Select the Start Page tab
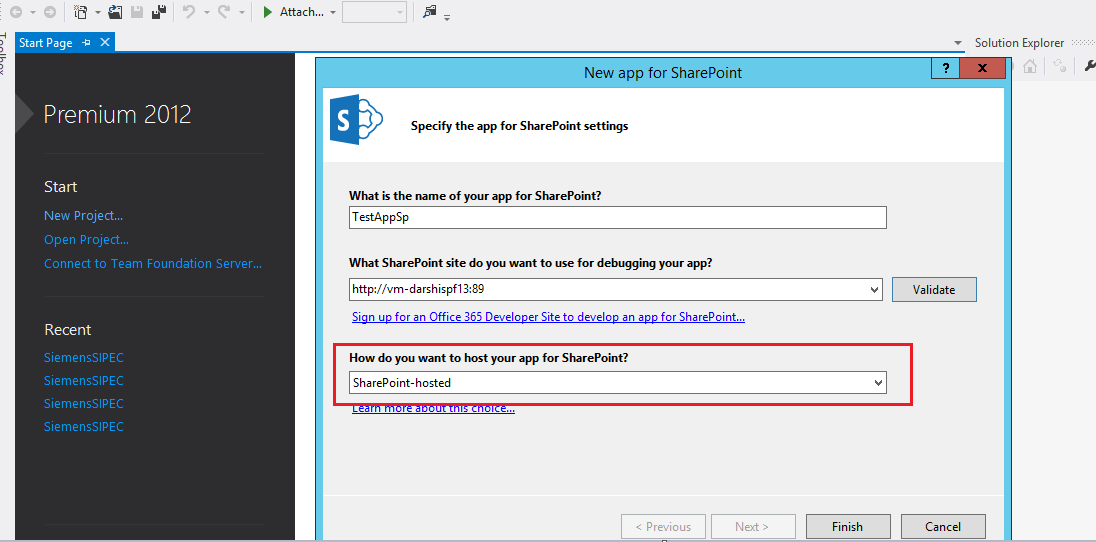The width and height of the screenshot is (1096, 542). (x=46, y=43)
